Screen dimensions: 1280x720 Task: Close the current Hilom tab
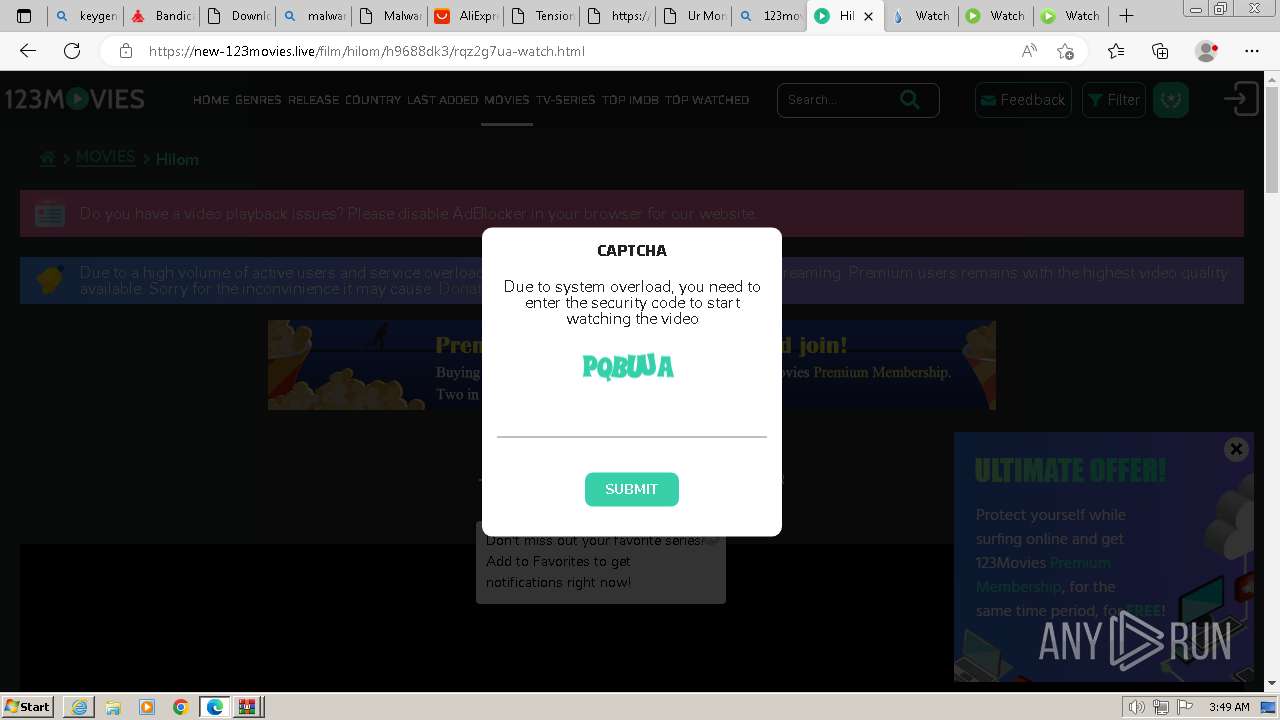868,16
